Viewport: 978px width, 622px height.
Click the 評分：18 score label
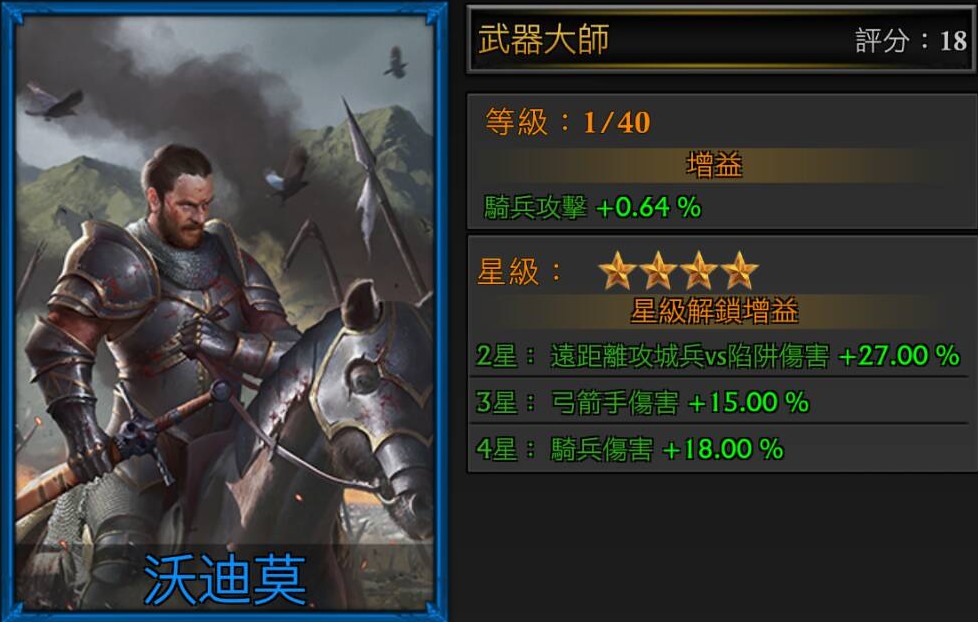pyautogui.click(x=911, y=41)
